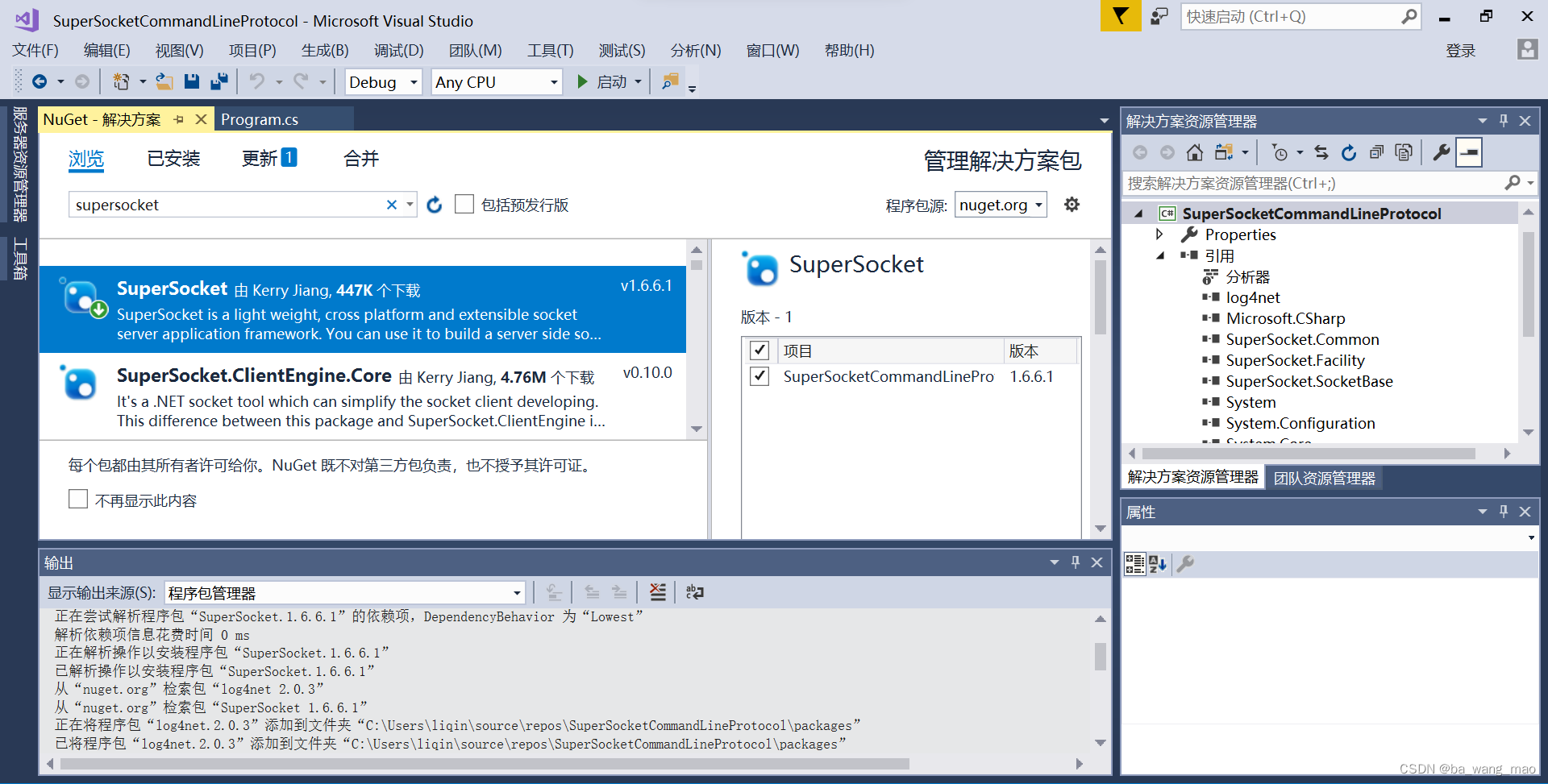The height and width of the screenshot is (784, 1548).
Task: Click Pending Changes Filter clock icon
Action: 1280,152
